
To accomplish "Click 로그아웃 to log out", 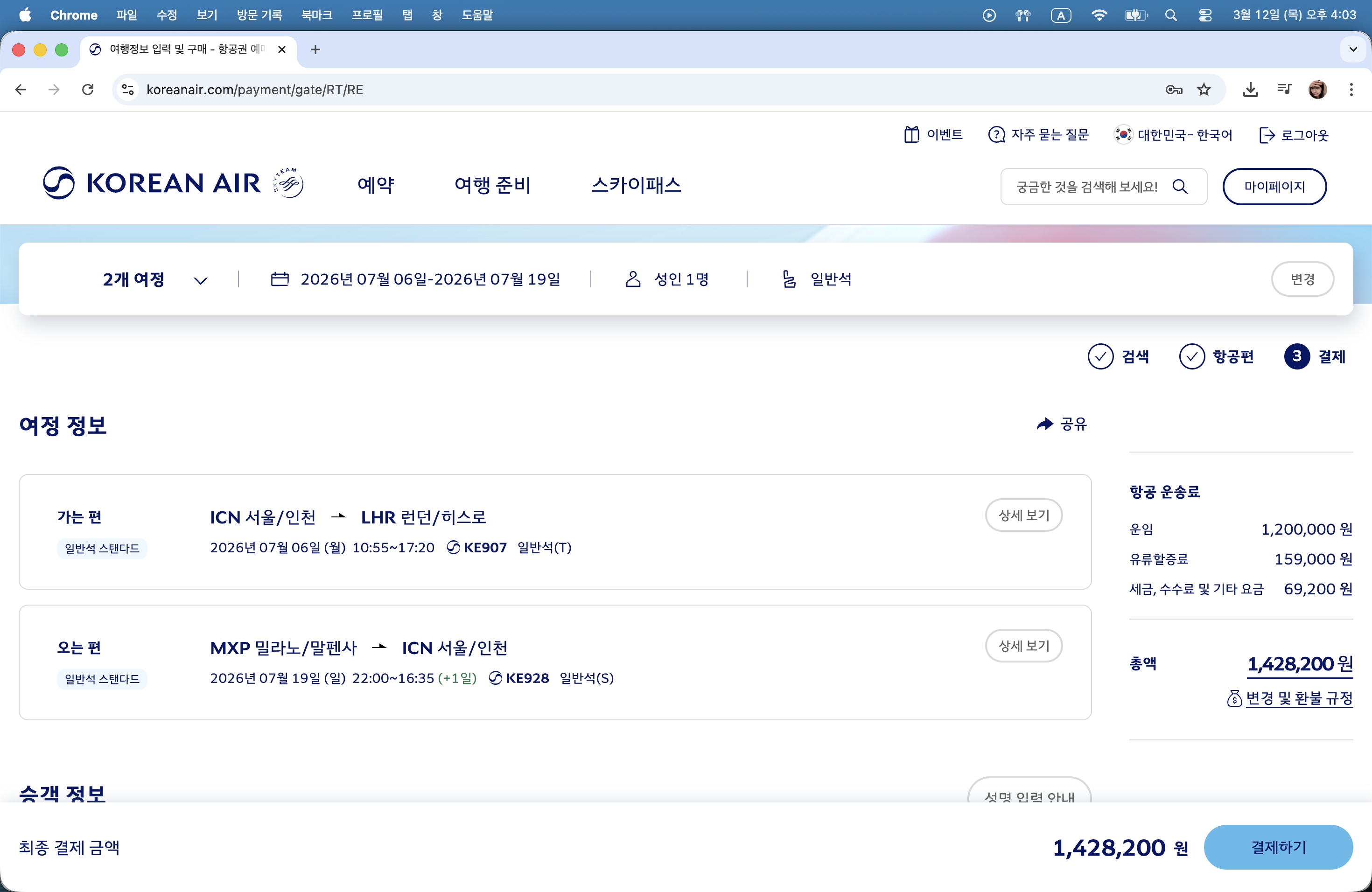I will (x=1294, y=135).
